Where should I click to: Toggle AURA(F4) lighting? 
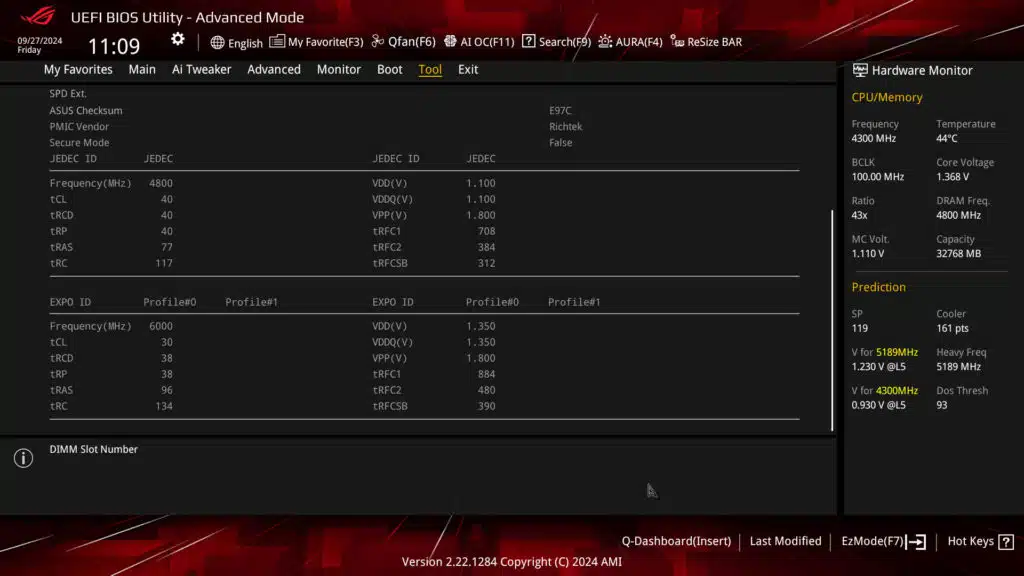pyautogui.click(x=630, y=42)
